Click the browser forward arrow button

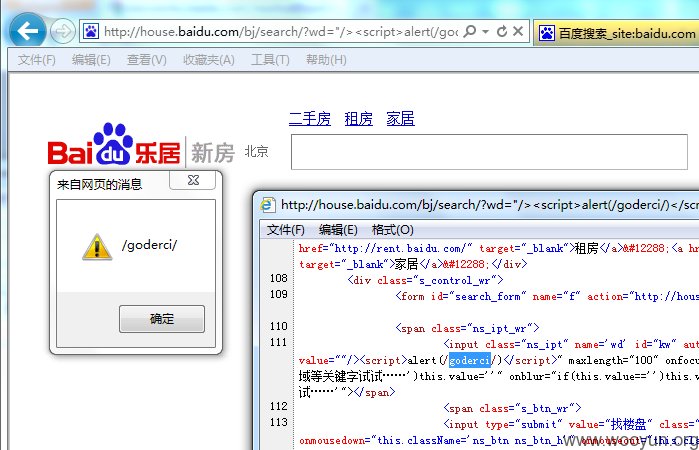[x=62, y=31]
